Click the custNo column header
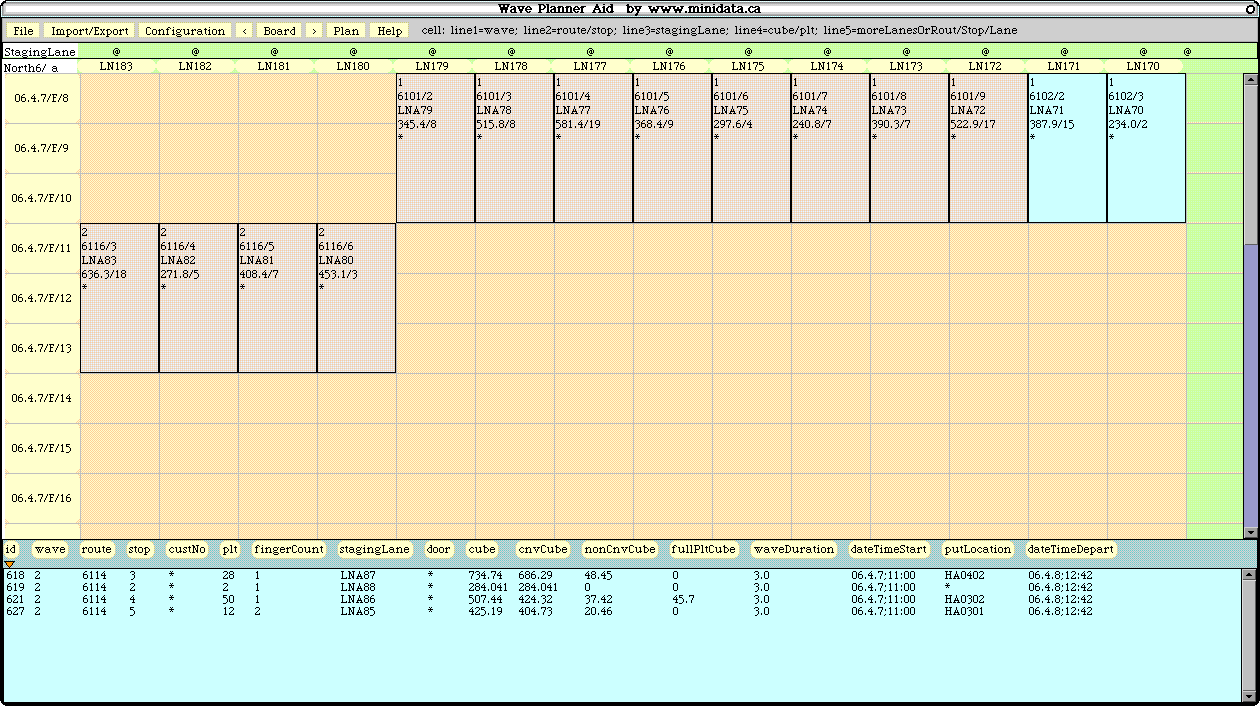Viewport: 1260px width, 706px height. point(187,549)
